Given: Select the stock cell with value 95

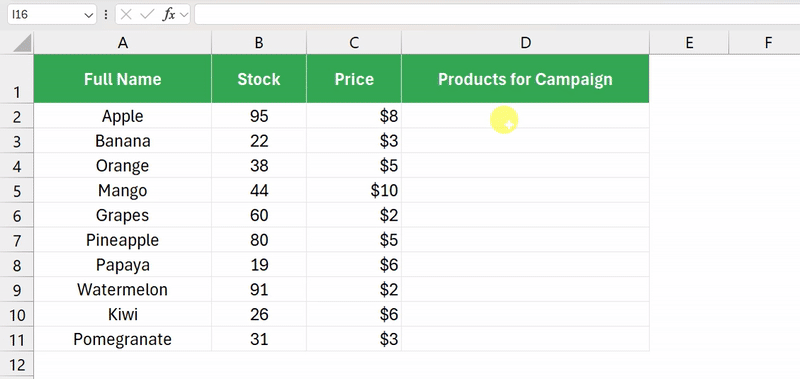Looking at the screenshot, I should (x=259, y=116).
